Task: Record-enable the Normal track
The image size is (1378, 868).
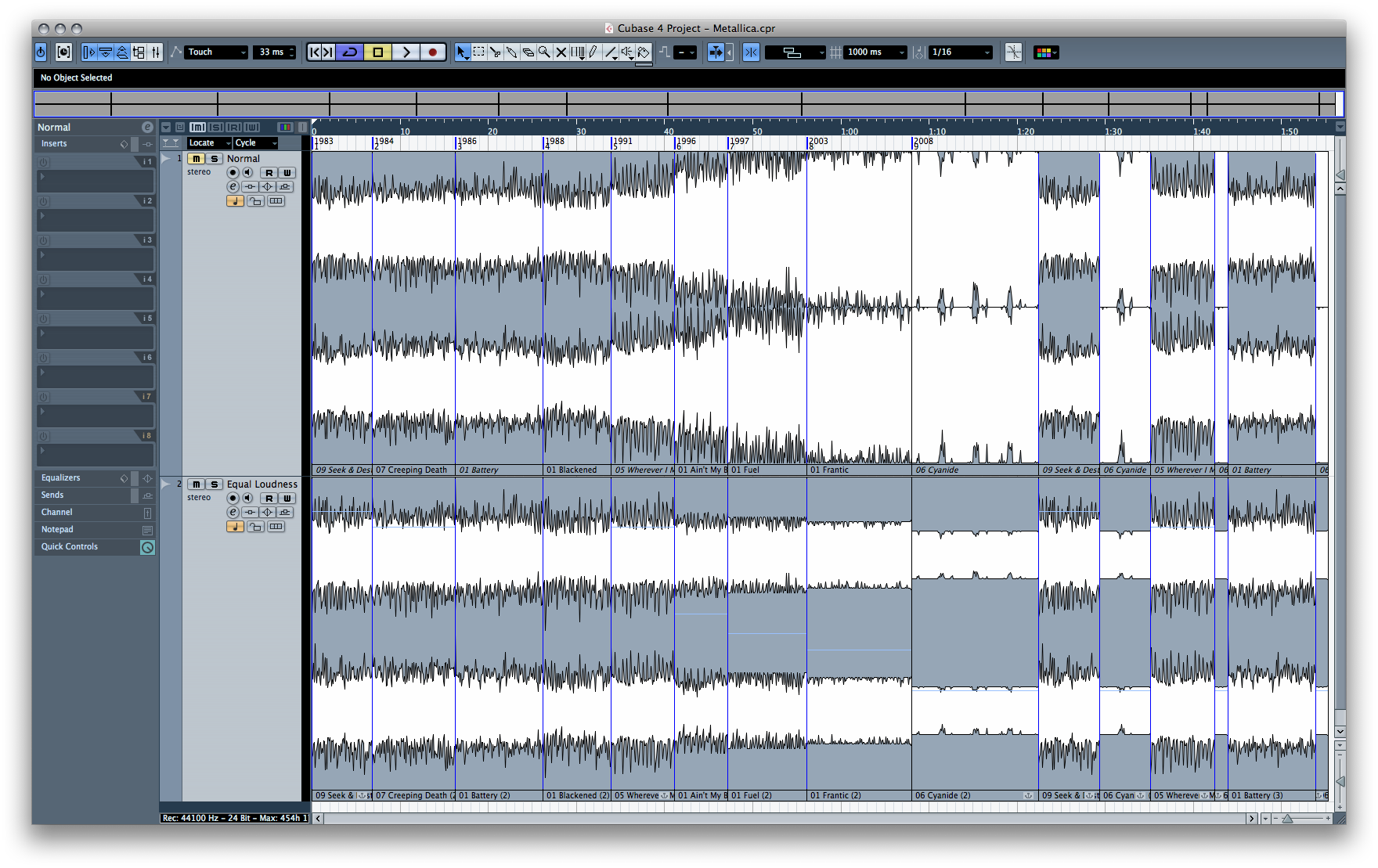Action: point(233,172)
